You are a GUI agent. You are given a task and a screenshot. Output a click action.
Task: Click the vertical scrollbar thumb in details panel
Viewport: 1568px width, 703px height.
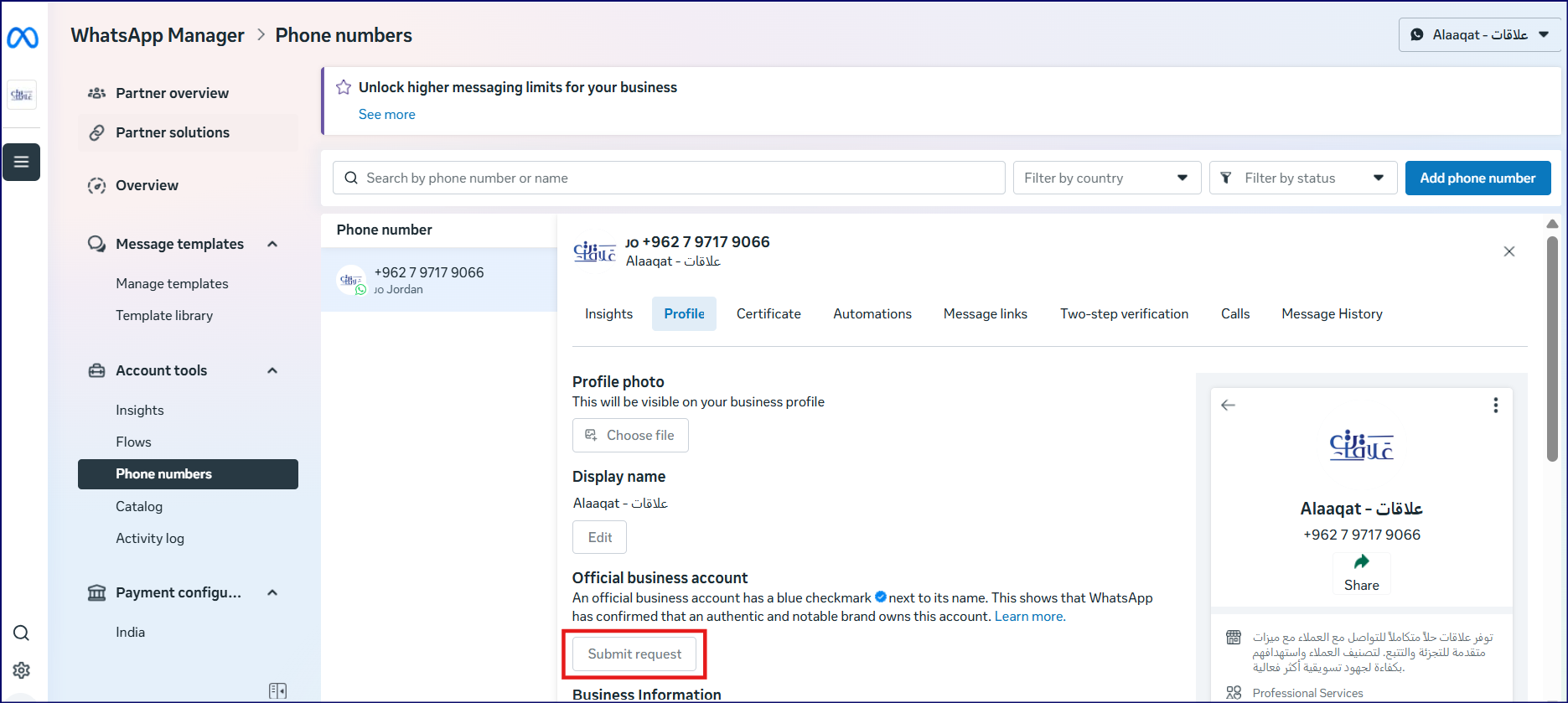(1552, 348)
